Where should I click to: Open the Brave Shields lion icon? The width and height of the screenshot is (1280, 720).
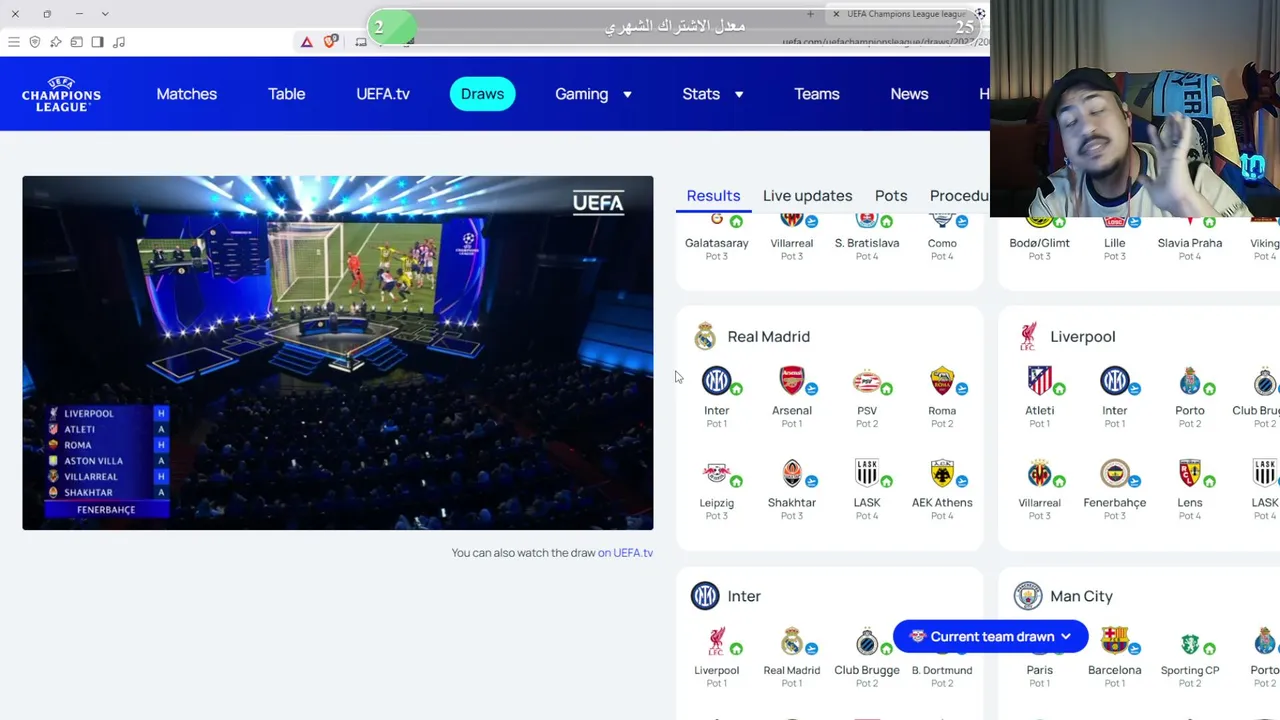tap(330, 42)
